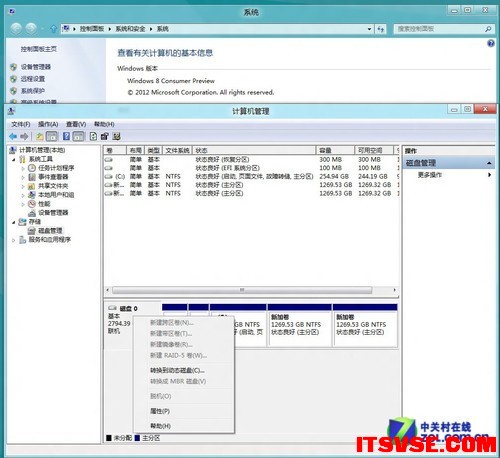Select the 存储 storage icon in tree
The image size is (500, 458).
pyautogui.click(x=23, y=222)
